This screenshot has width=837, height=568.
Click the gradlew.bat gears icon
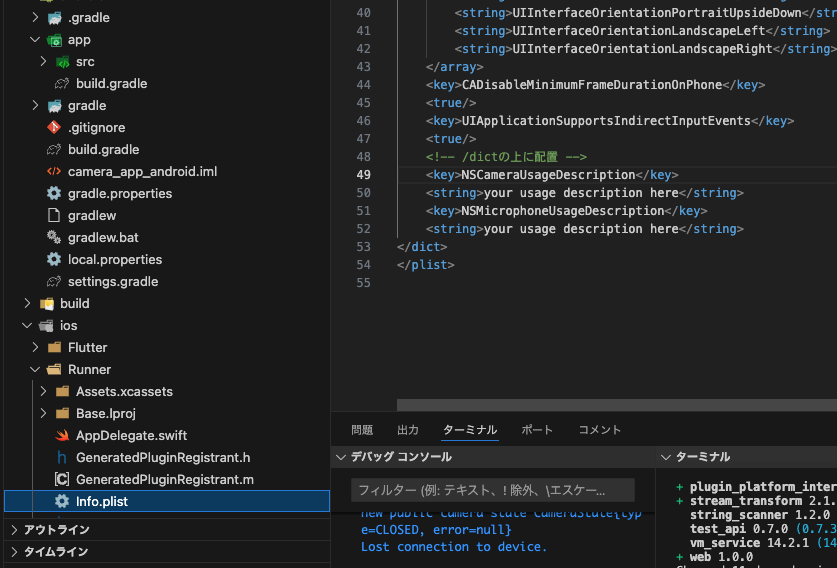54,237
